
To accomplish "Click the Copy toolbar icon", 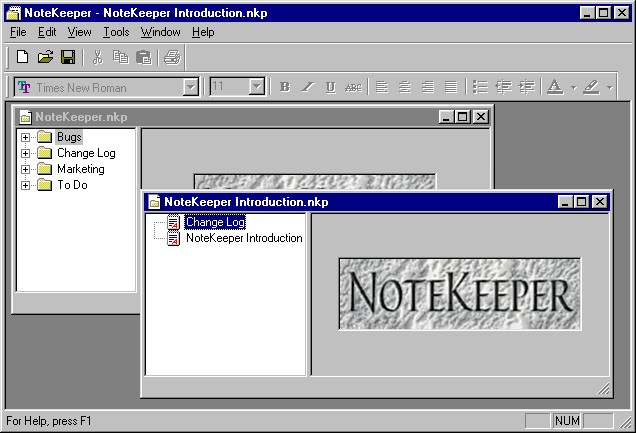I will click(120, 57).
